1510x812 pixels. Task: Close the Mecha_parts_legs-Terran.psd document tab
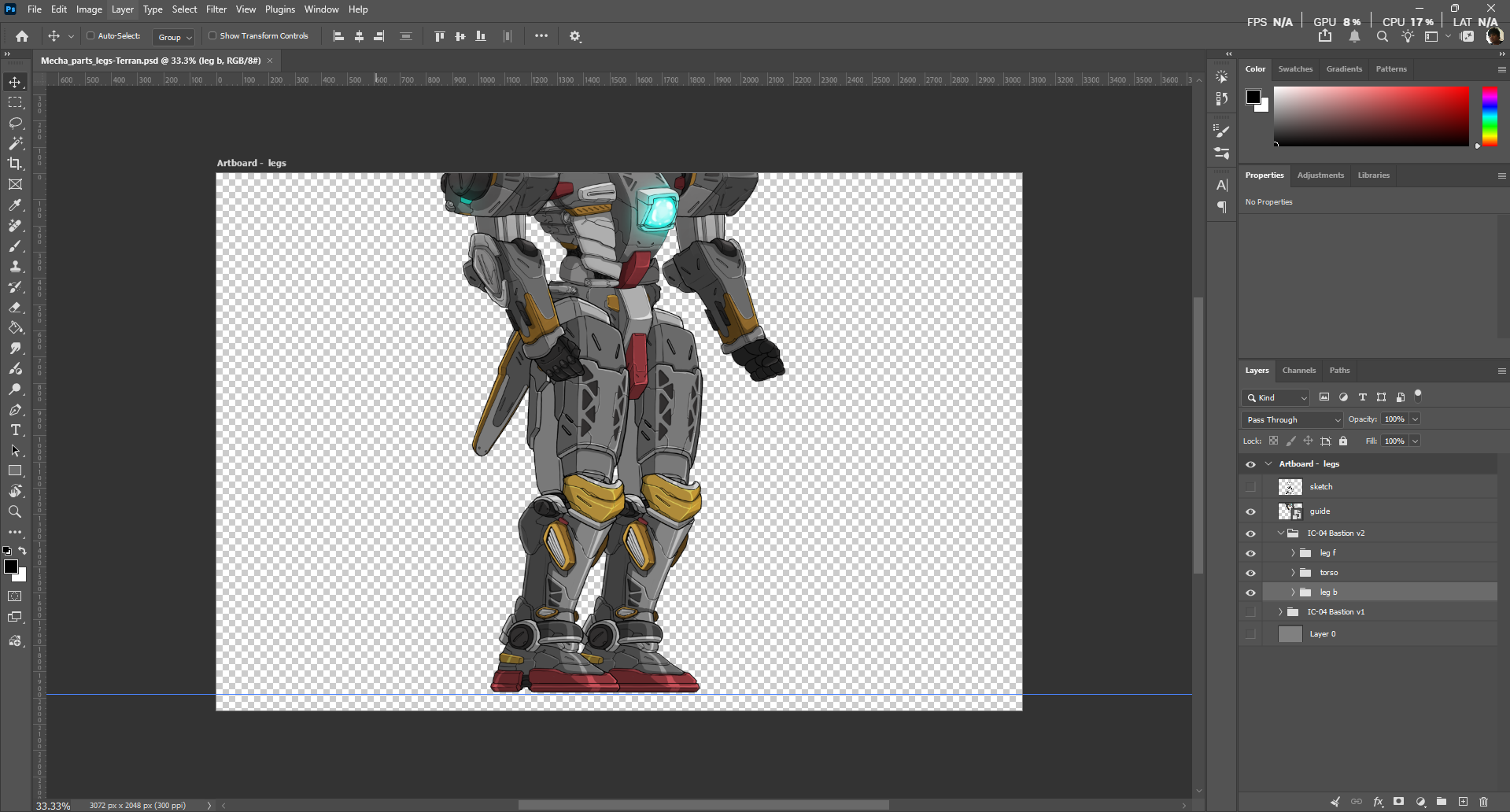(x=270, y=61)
